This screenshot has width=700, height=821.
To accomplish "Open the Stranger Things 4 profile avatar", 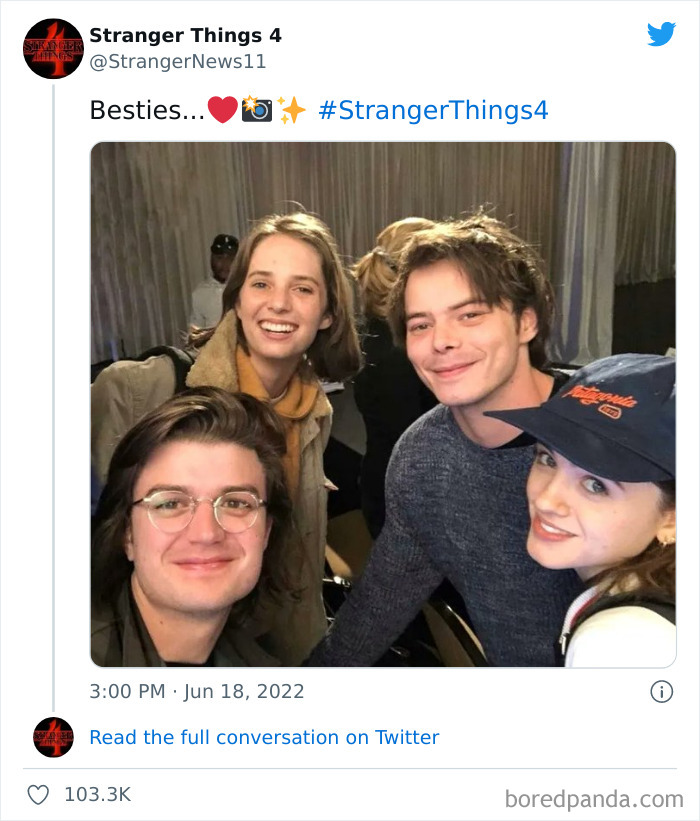I will (x=52, y=47).
